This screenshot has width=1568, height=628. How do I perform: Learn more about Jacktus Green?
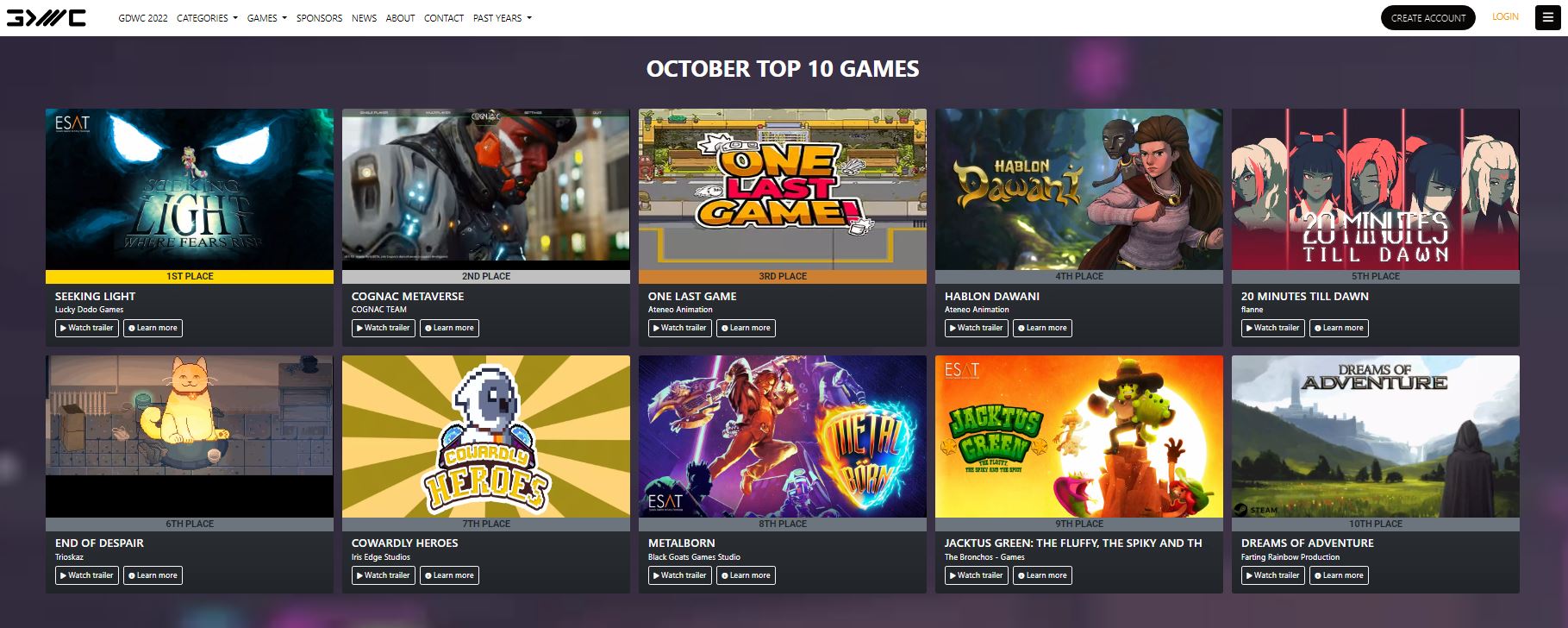pyautogui.click(x=1042, y=575)
